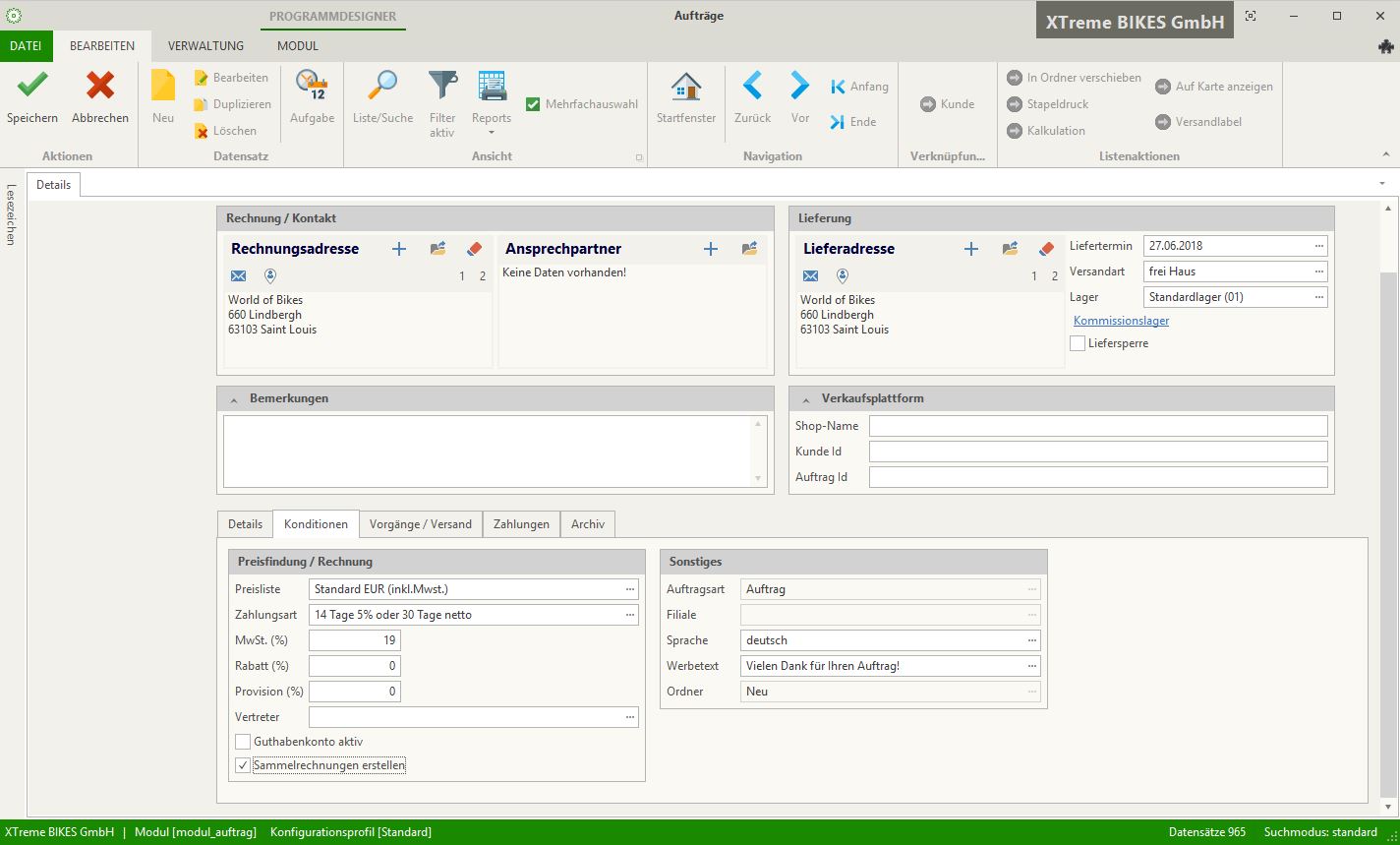Switch to the Zahlungen tab
1400x845 pixels.
521,524
